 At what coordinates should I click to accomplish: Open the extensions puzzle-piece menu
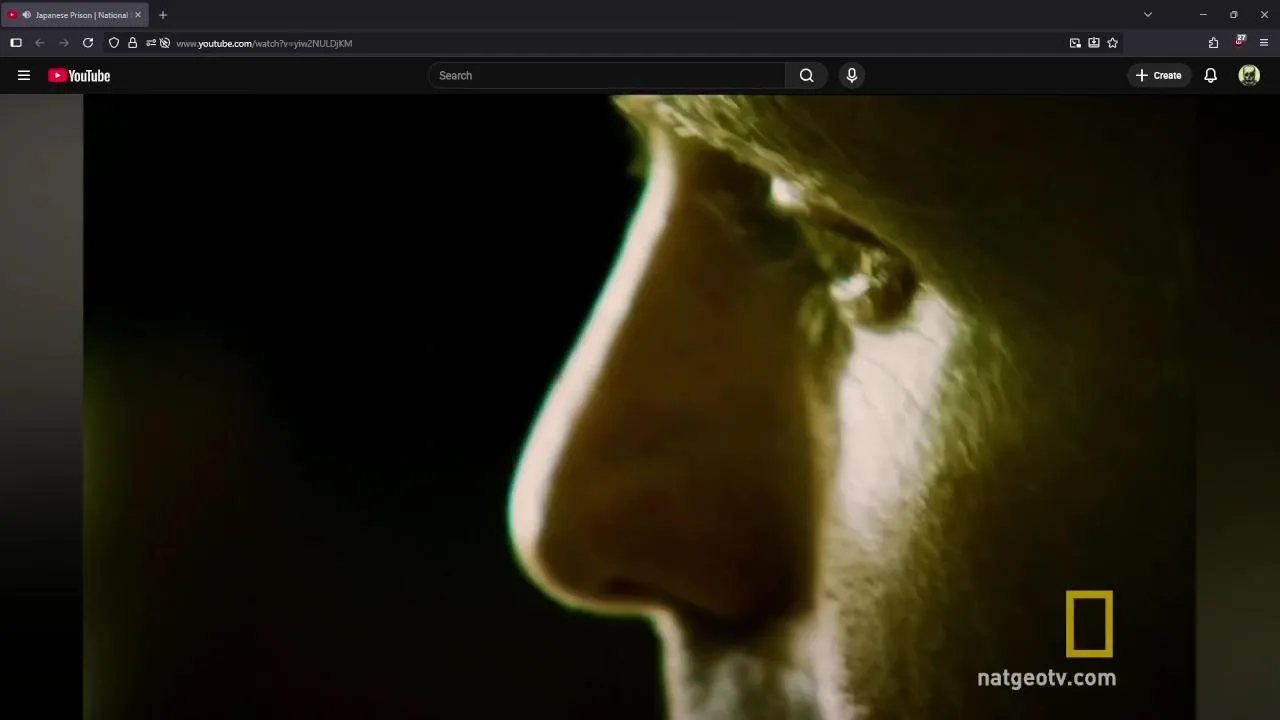pos(1213,43)
